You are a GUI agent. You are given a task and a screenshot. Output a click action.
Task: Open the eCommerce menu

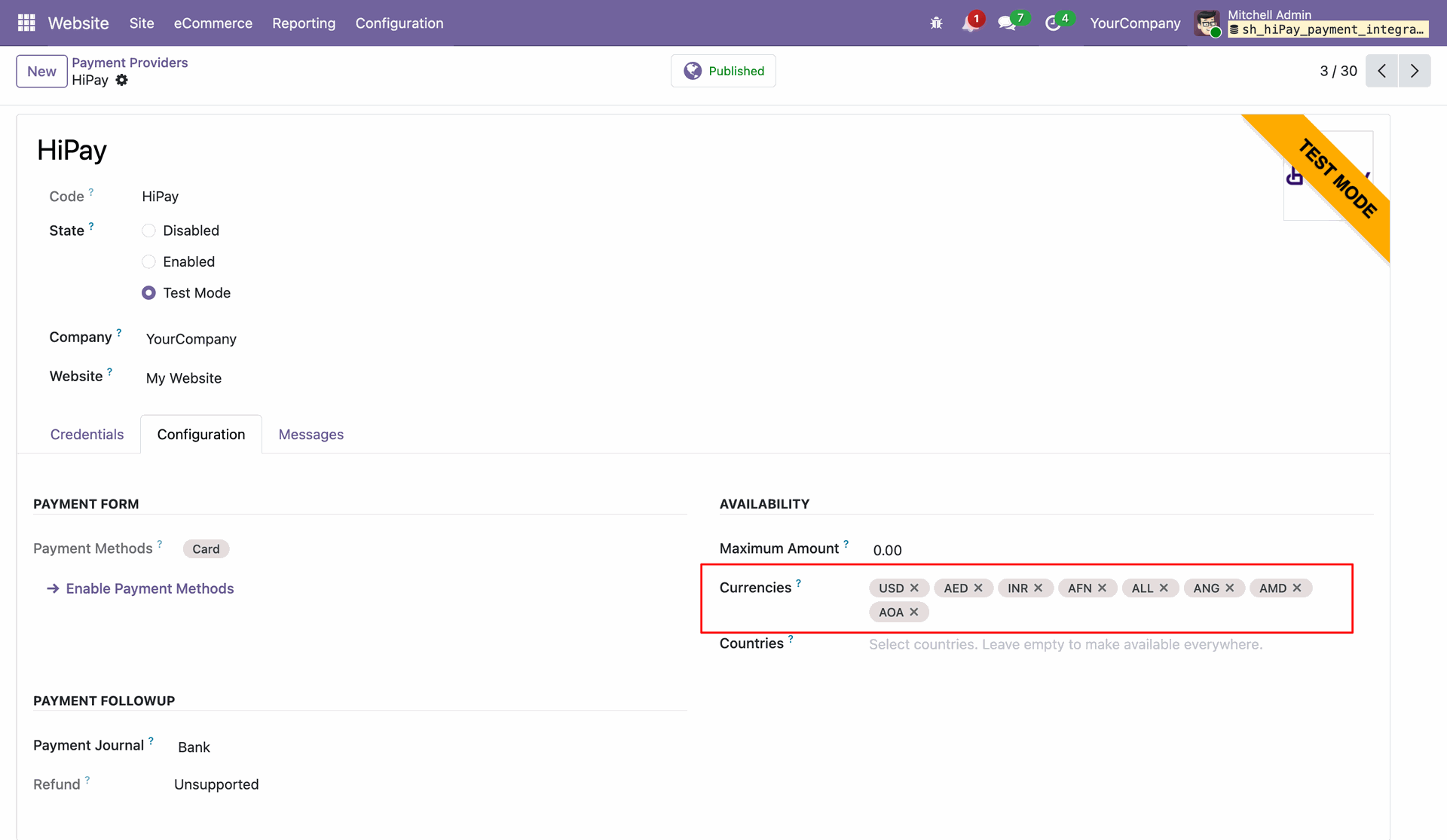(x=213, y=23)
